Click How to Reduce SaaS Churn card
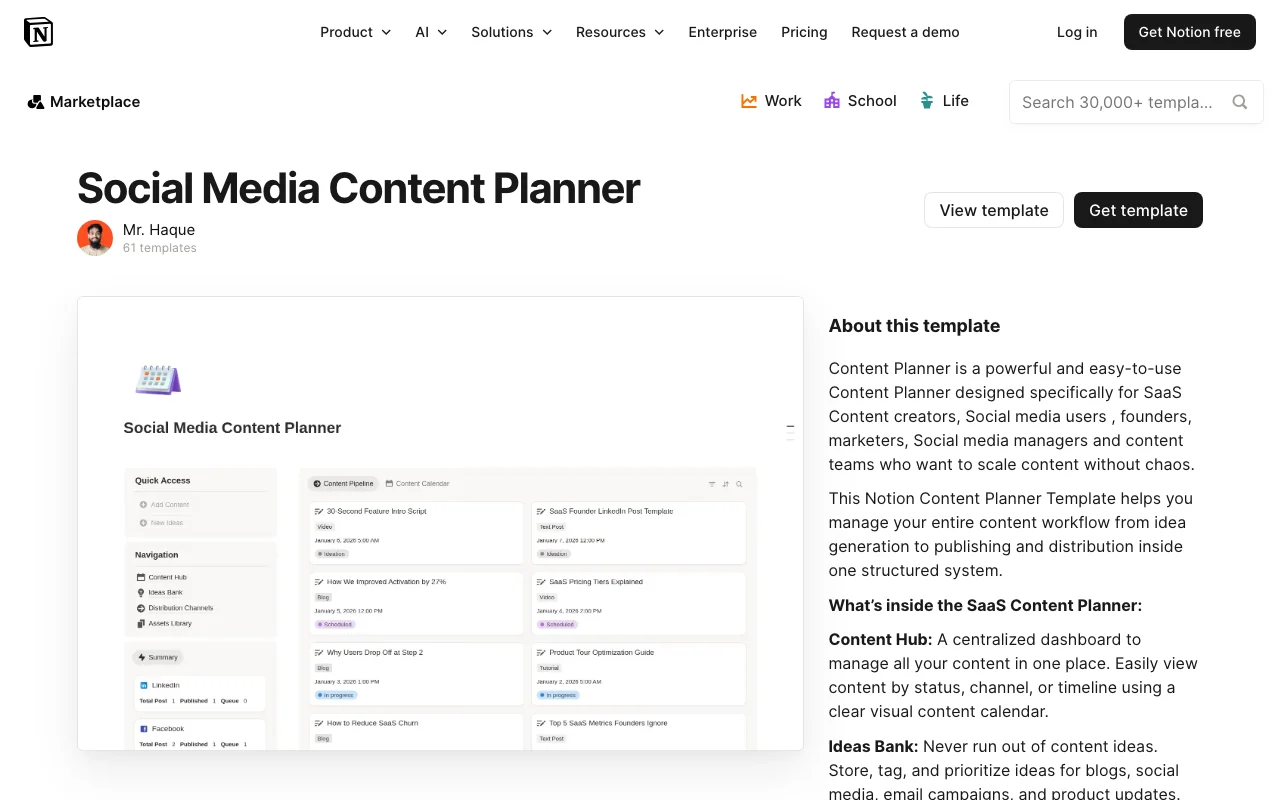This screenshot has width=1280, height=800. 416,731
